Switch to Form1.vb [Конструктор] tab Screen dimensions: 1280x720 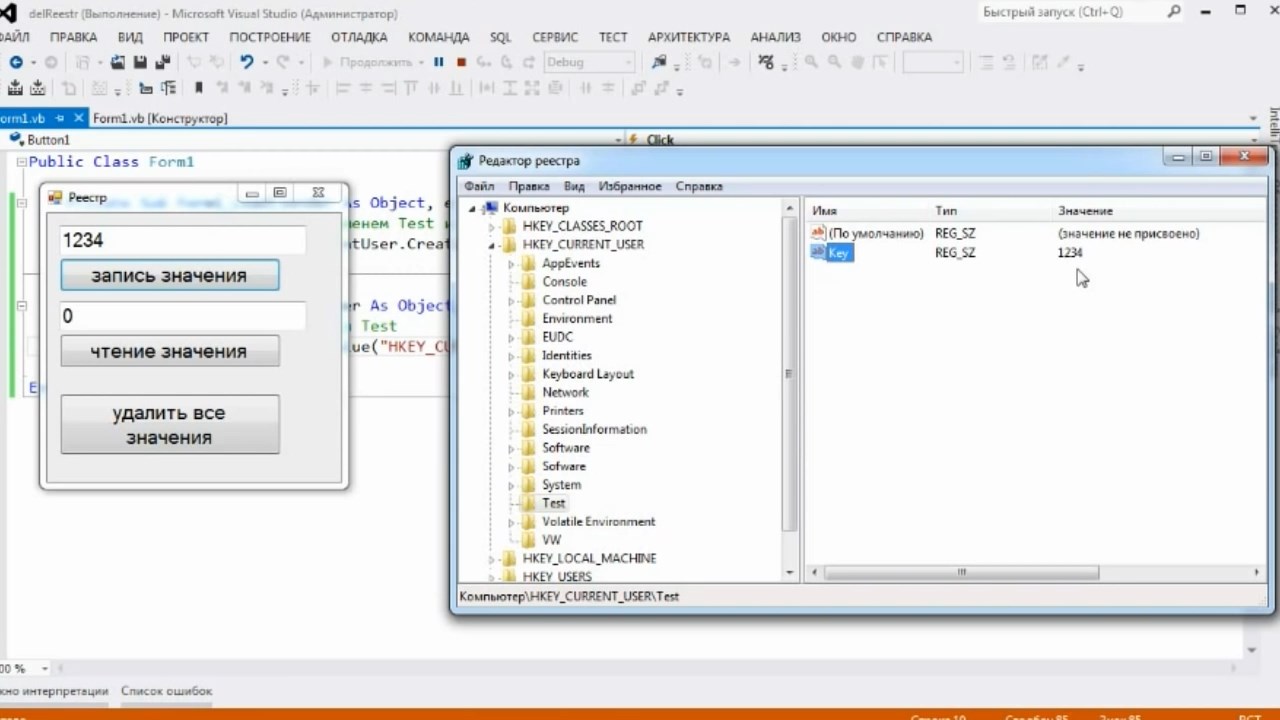160,118
